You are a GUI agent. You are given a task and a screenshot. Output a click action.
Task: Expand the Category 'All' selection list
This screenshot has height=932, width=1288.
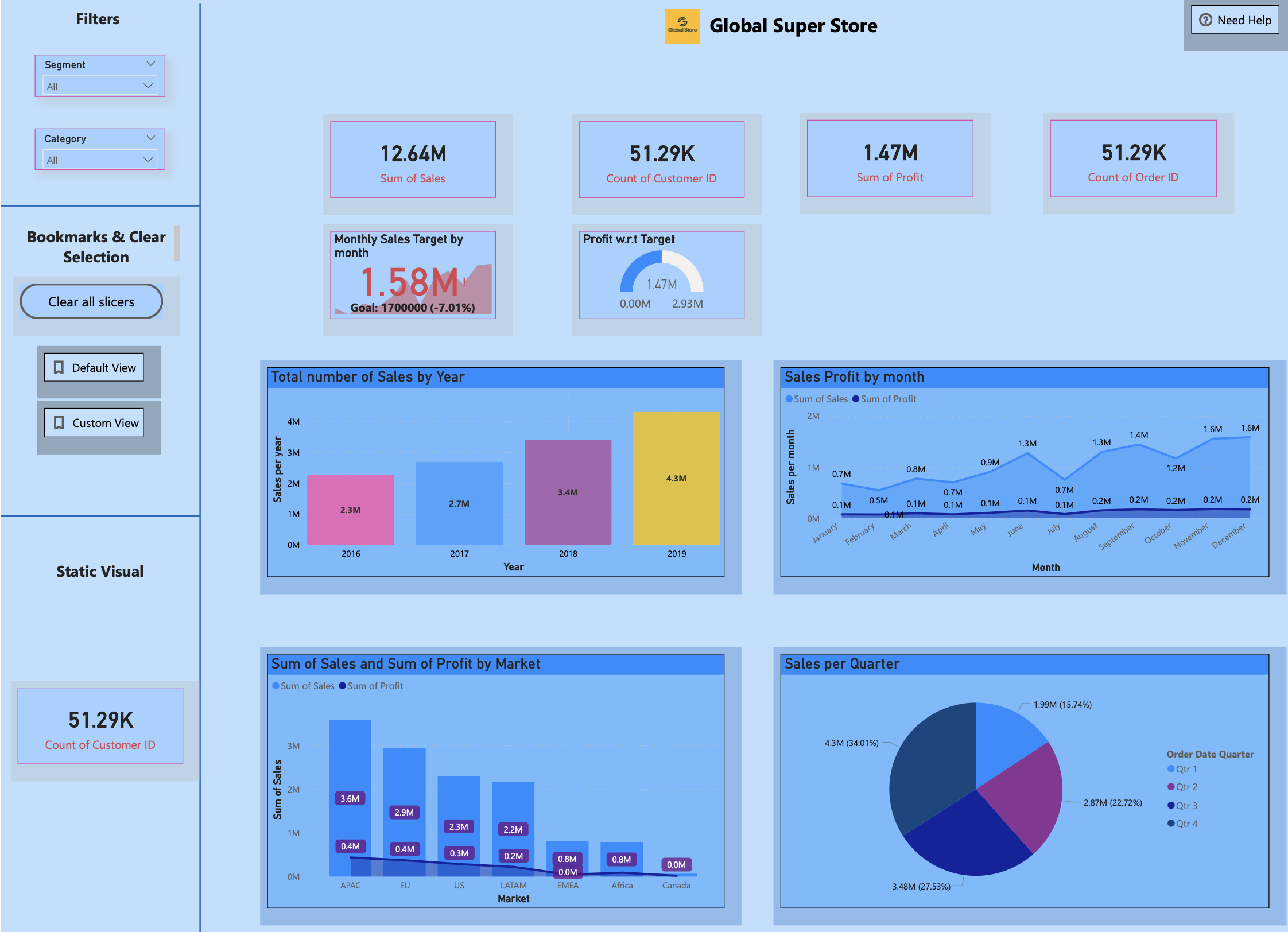point(148,159)
